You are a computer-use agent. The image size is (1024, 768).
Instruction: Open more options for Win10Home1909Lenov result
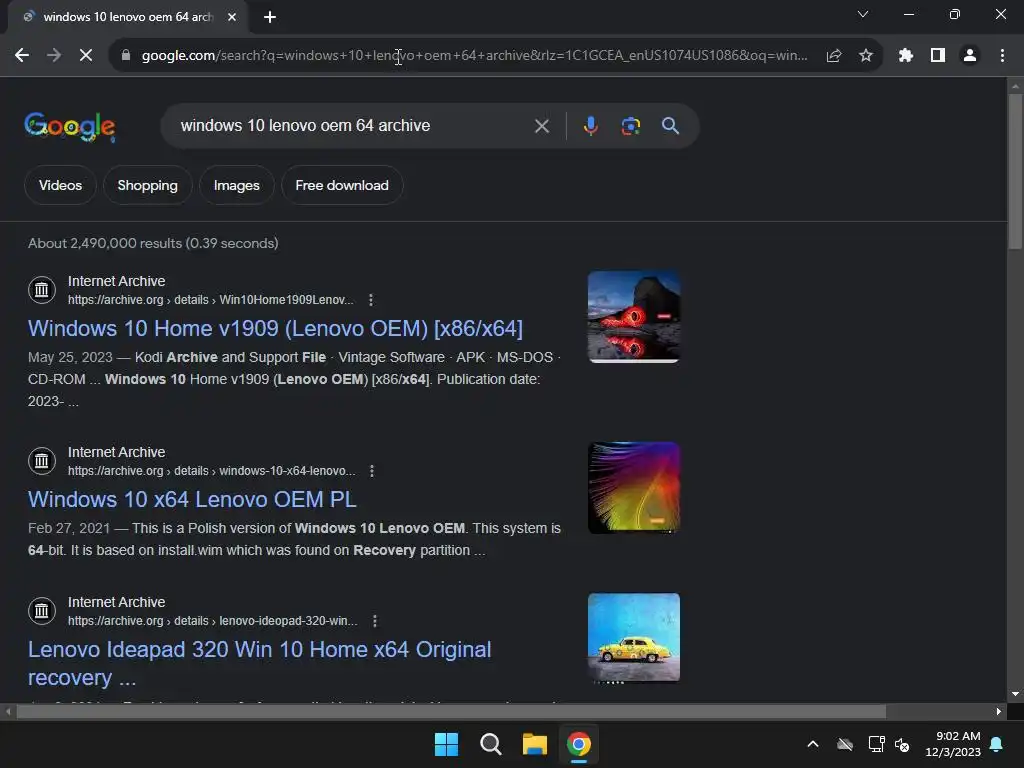point(371,300)
